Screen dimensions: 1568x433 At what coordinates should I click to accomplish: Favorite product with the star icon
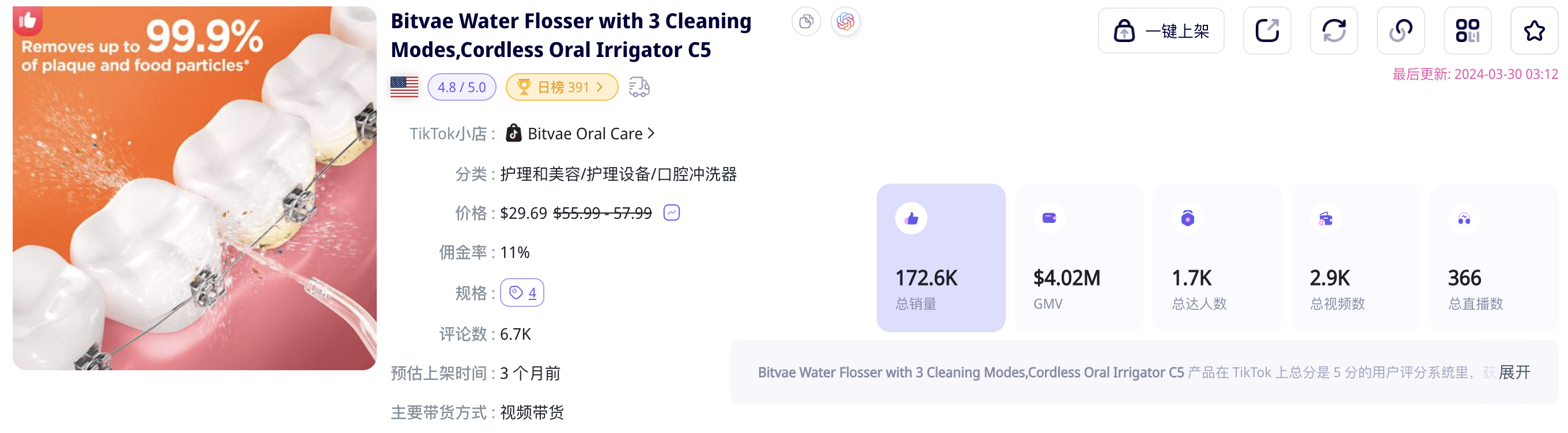click(1534, 31)
